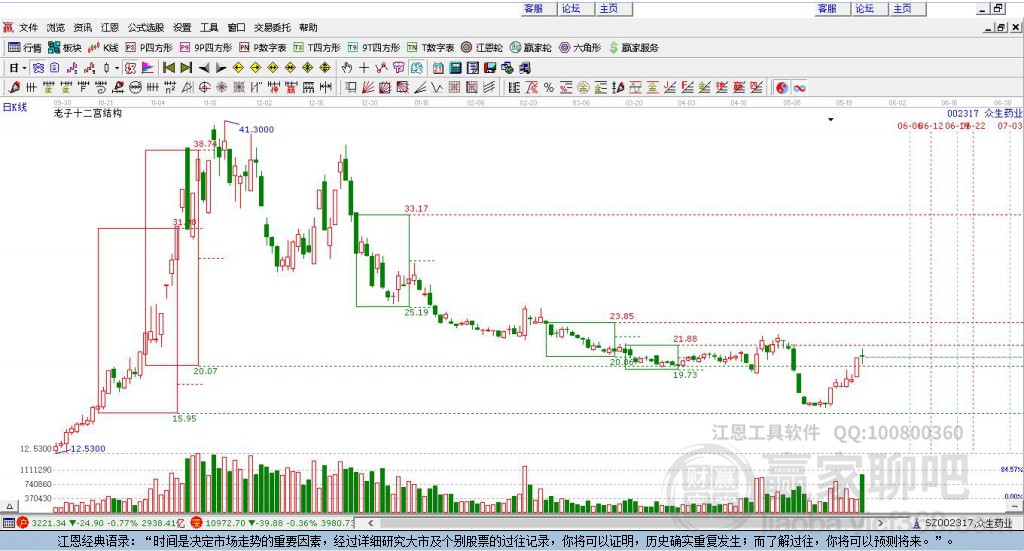
Task: Jump to last bar with skip-to-end arrow
Action: (x=186, y=68)
